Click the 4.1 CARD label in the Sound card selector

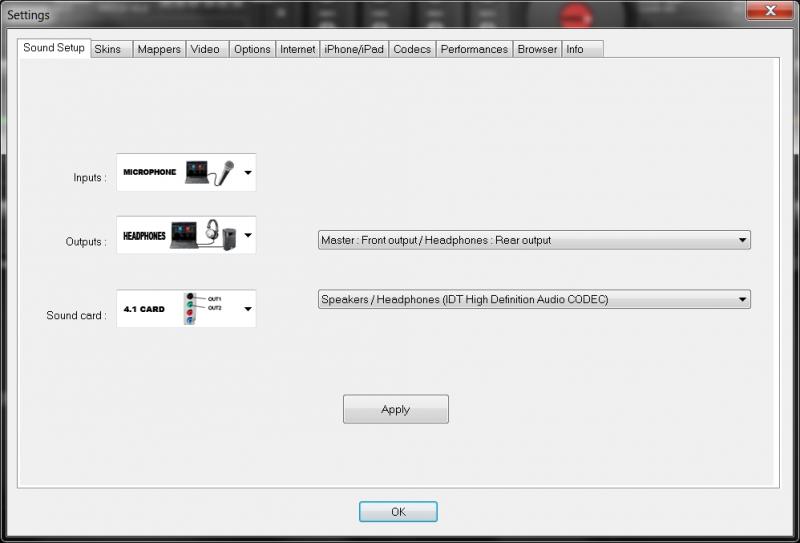click(144, 309)
